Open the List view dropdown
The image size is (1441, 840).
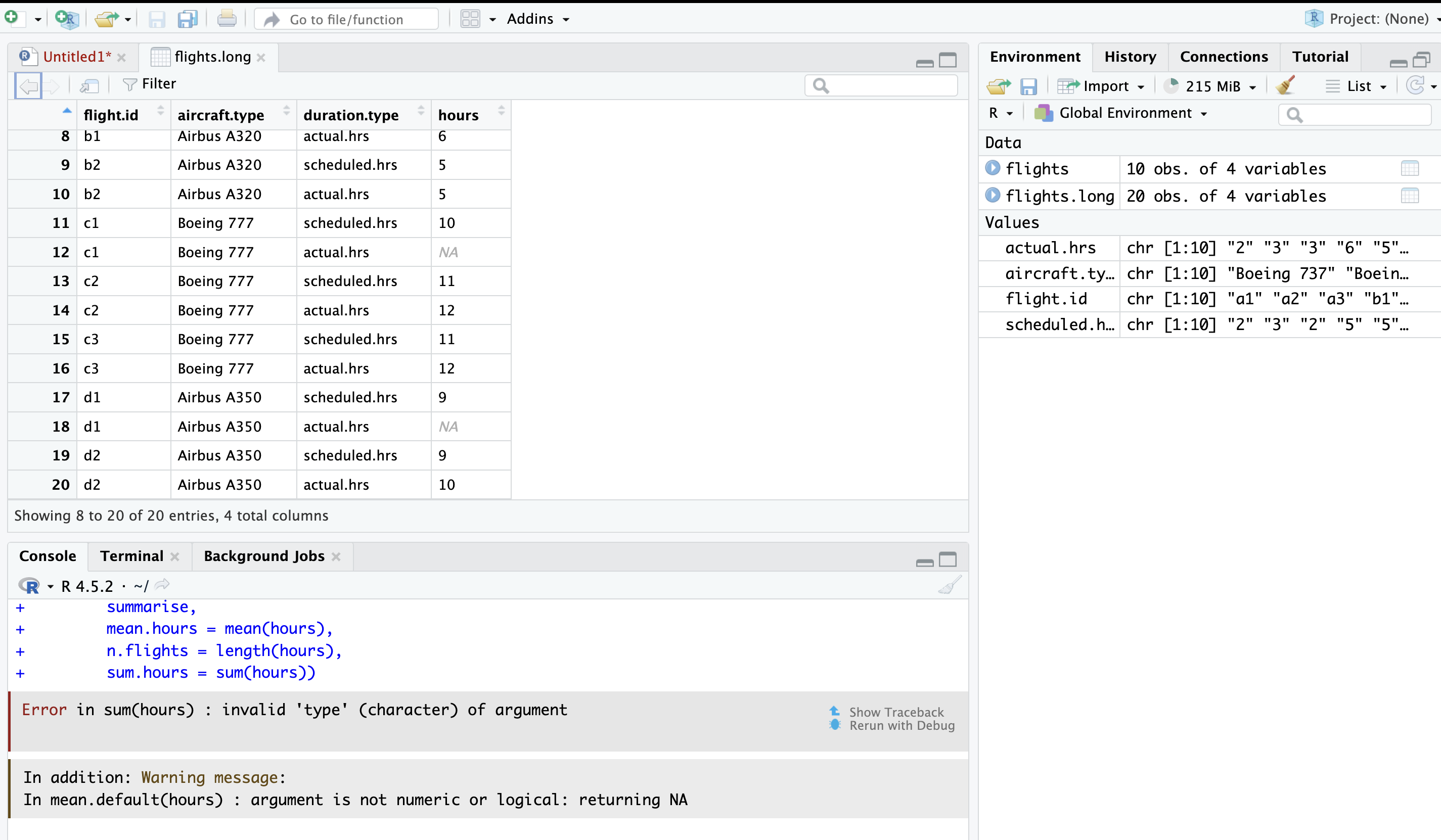(x=1358, y=86)
